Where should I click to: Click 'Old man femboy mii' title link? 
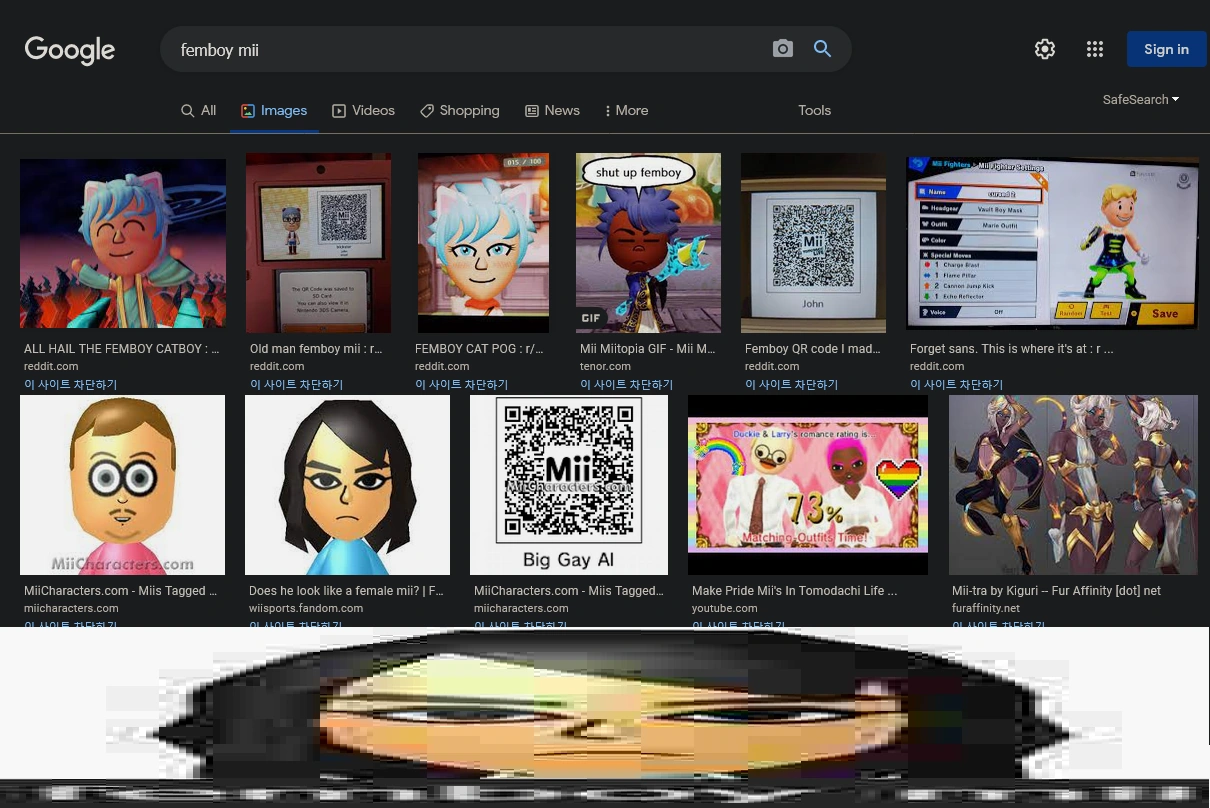coord(316,349)
